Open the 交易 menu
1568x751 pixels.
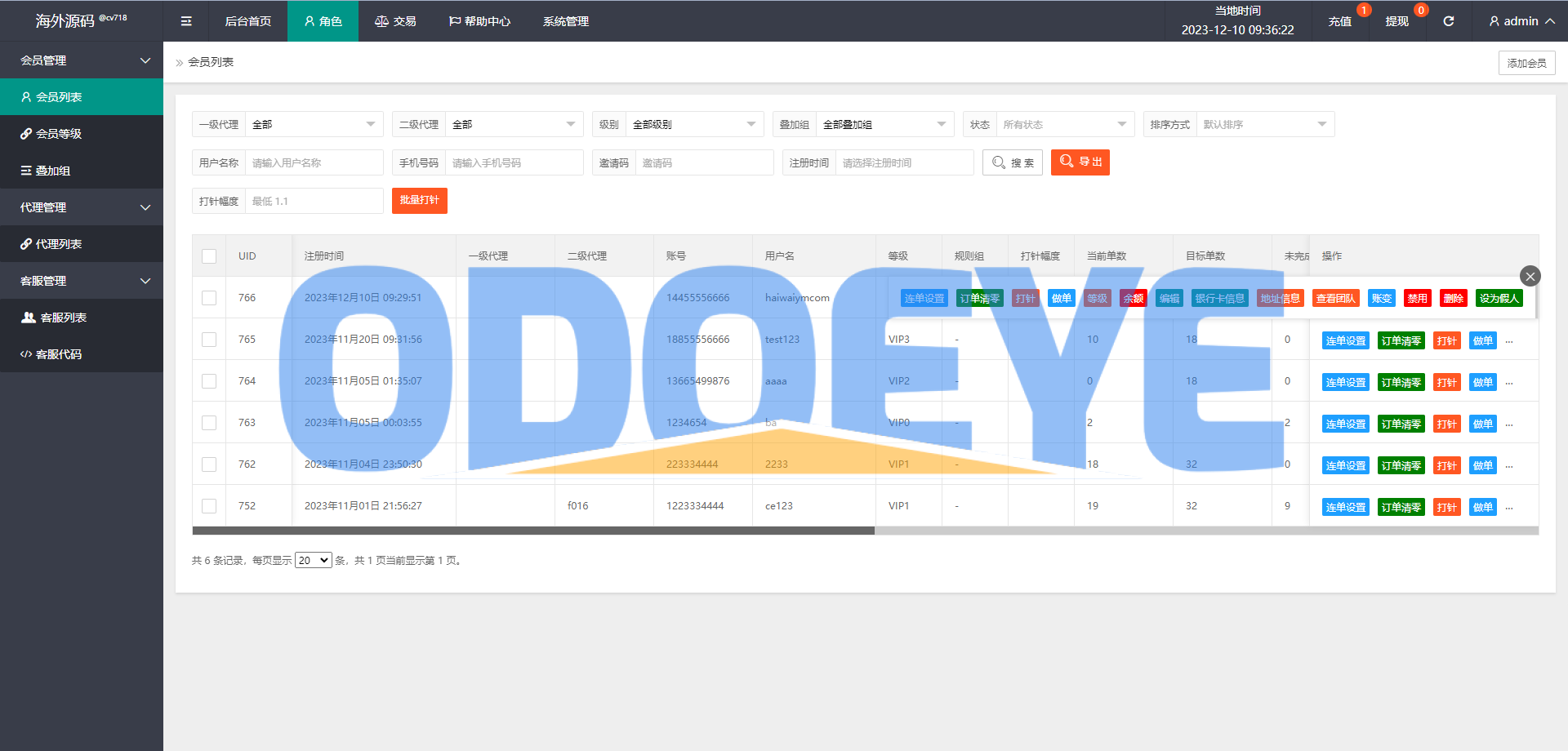tap(395, 21)
